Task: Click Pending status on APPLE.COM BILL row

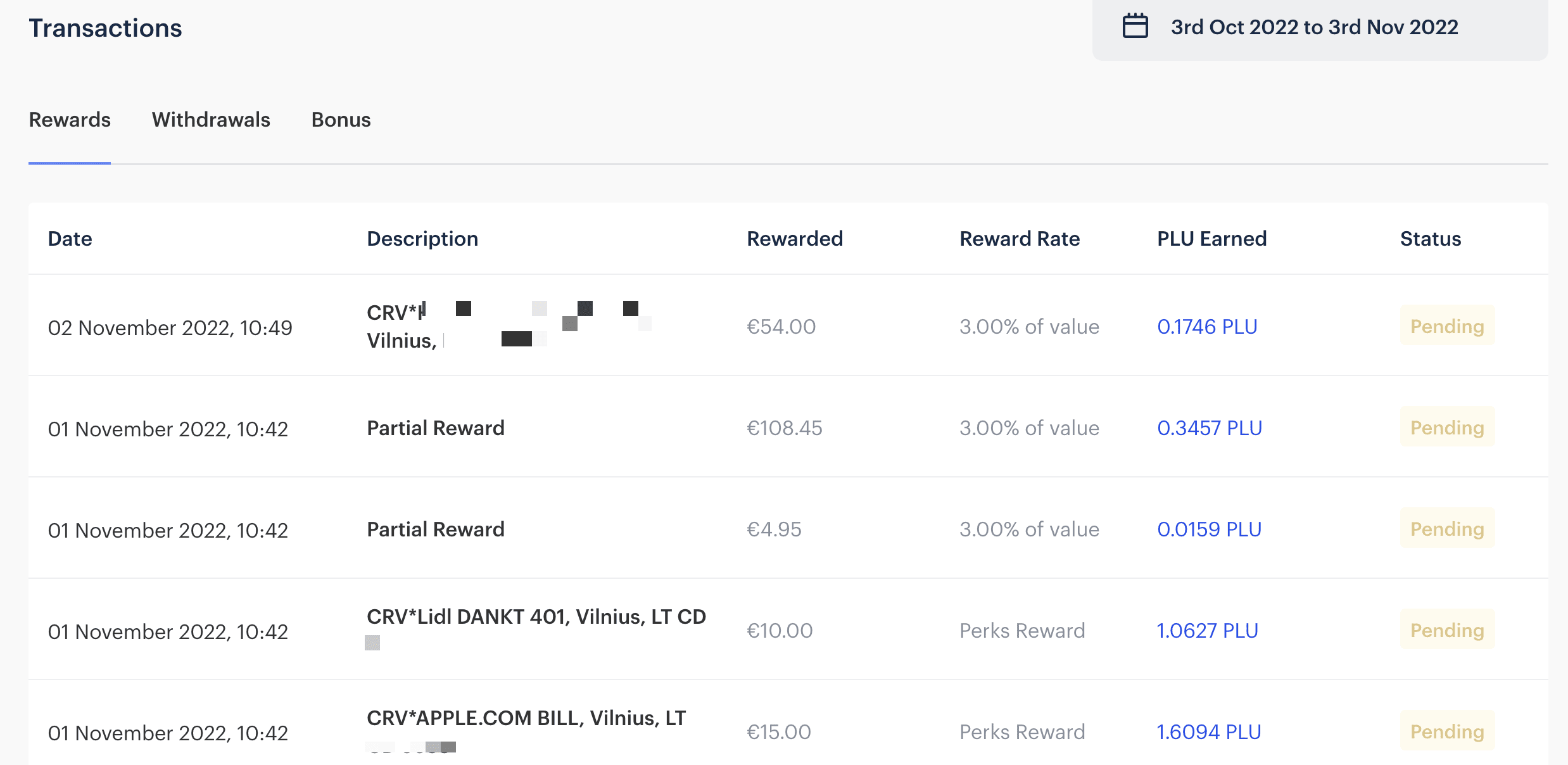Action: [1447, 731]
